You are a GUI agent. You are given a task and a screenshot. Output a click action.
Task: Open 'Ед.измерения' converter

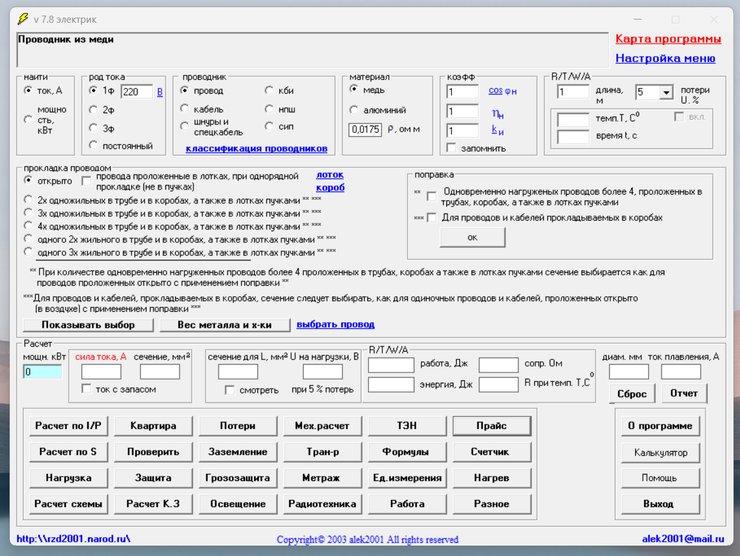407,478
